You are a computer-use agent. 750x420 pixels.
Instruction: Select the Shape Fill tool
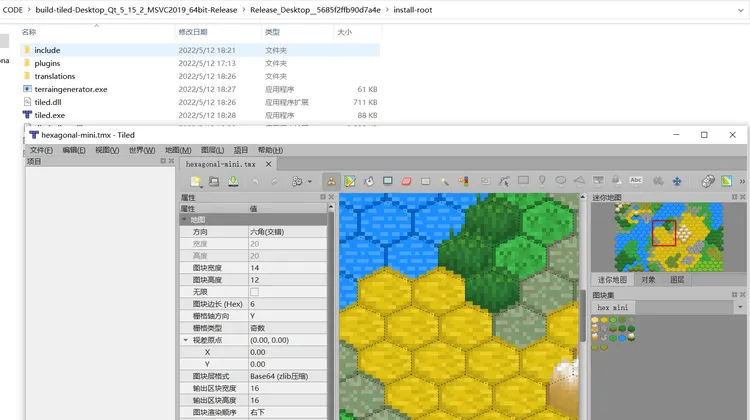tap(387, 181)
